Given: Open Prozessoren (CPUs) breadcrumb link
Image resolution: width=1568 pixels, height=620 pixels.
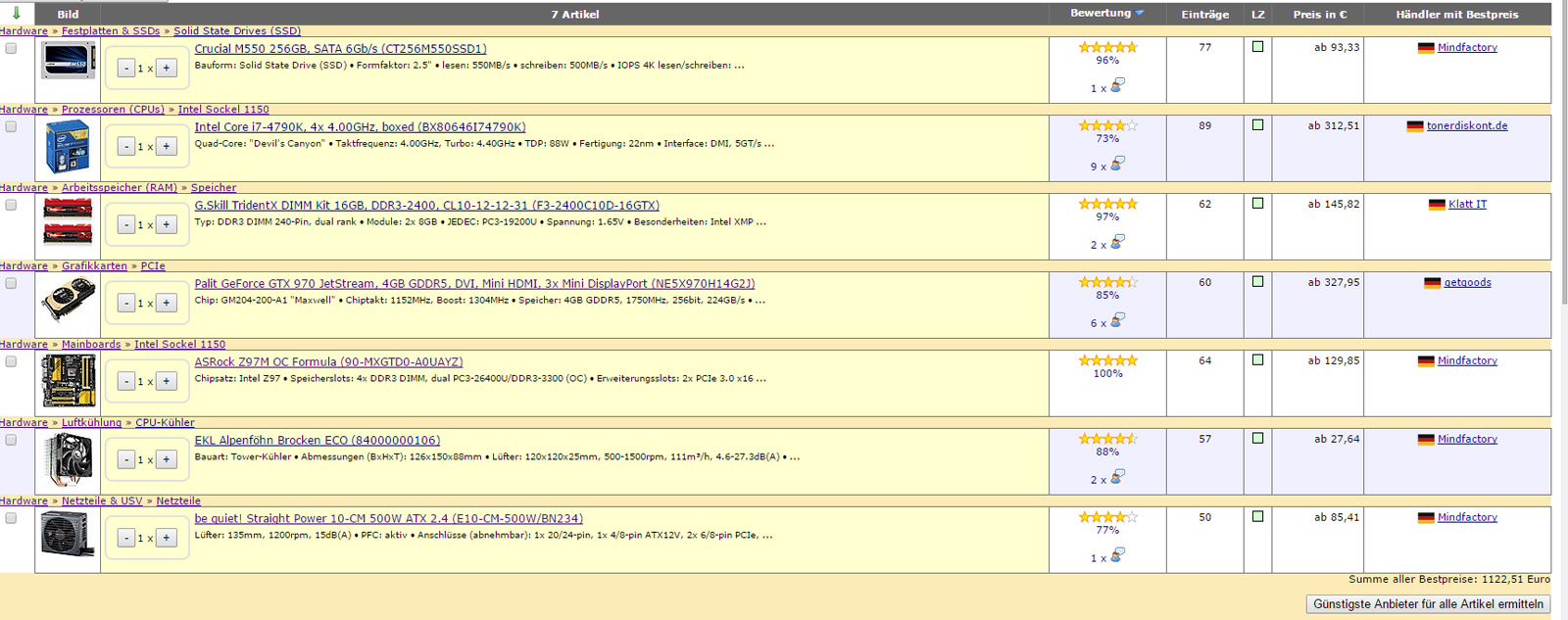Looking at the screenshot, I should pyautogui.click(x=113, y=110).
